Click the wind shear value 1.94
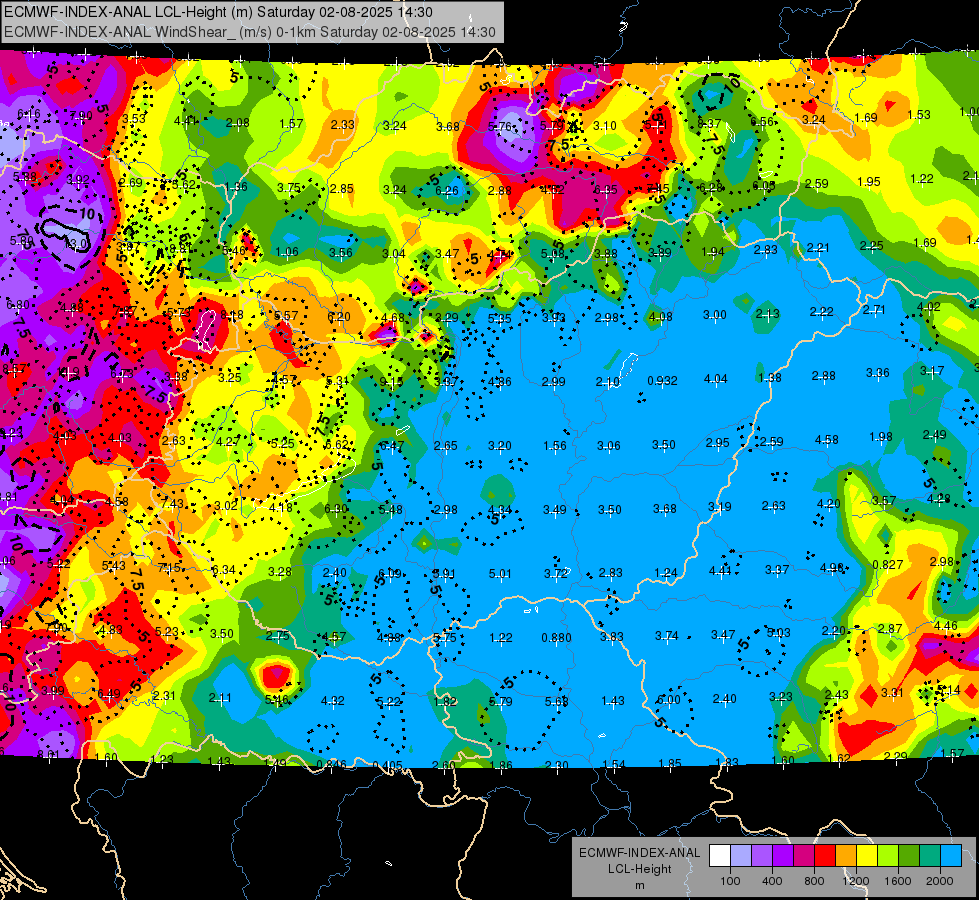Screen dimensions: 979x900 pyautogui.click(x=712, y=252)
